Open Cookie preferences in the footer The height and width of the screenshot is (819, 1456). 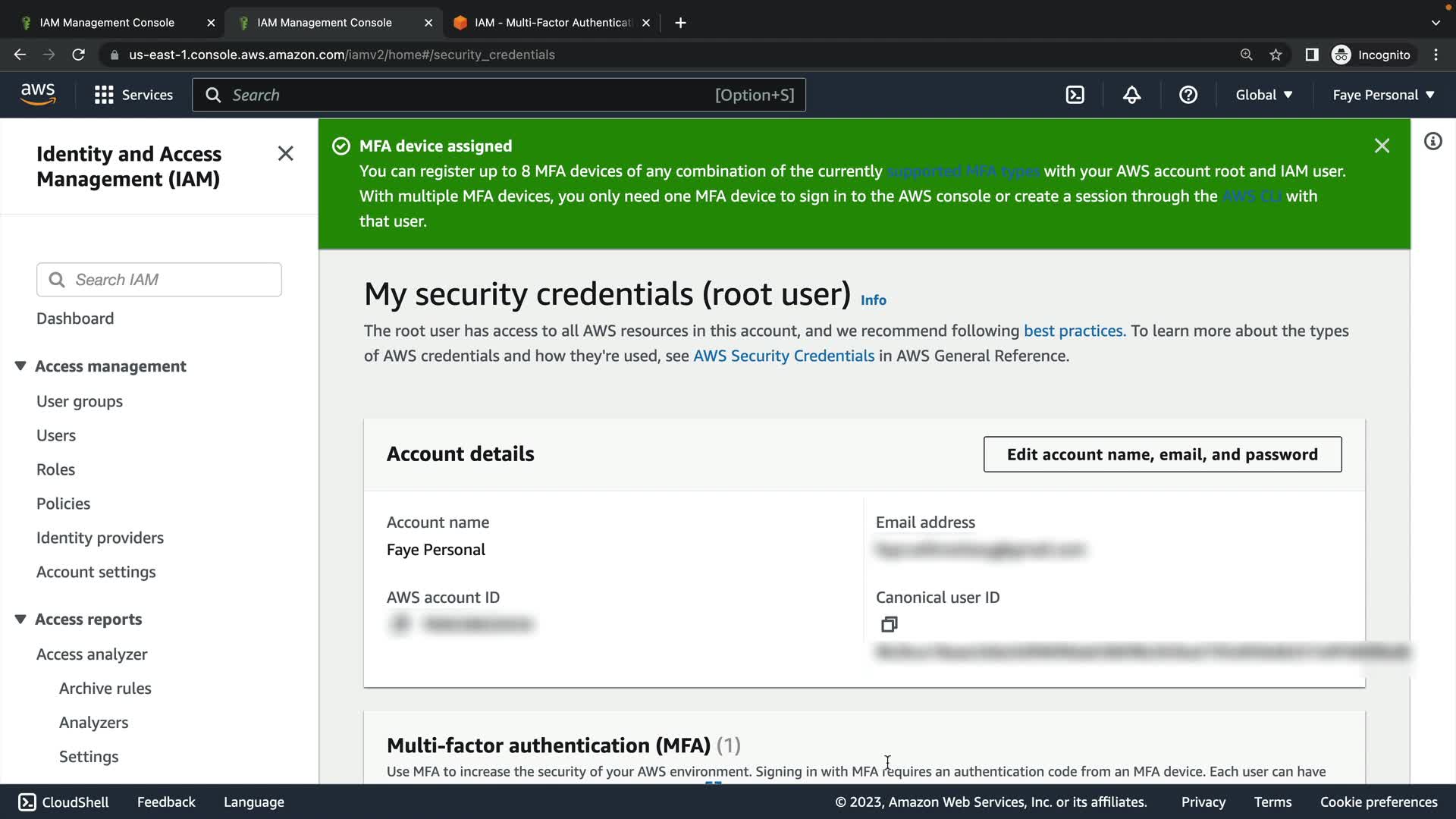(x=1378, y=802)
